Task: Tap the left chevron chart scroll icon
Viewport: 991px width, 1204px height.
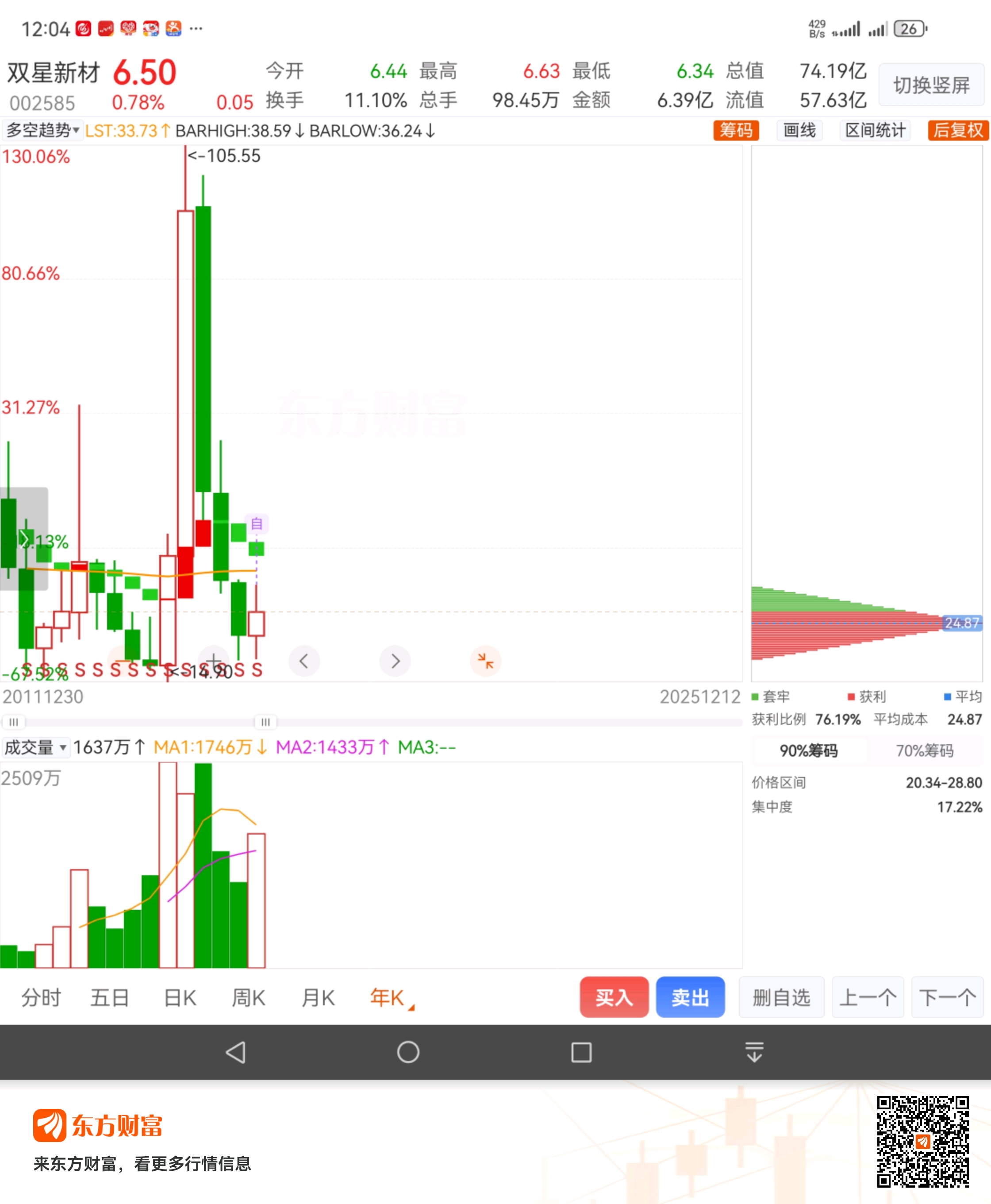Action: 304,661
